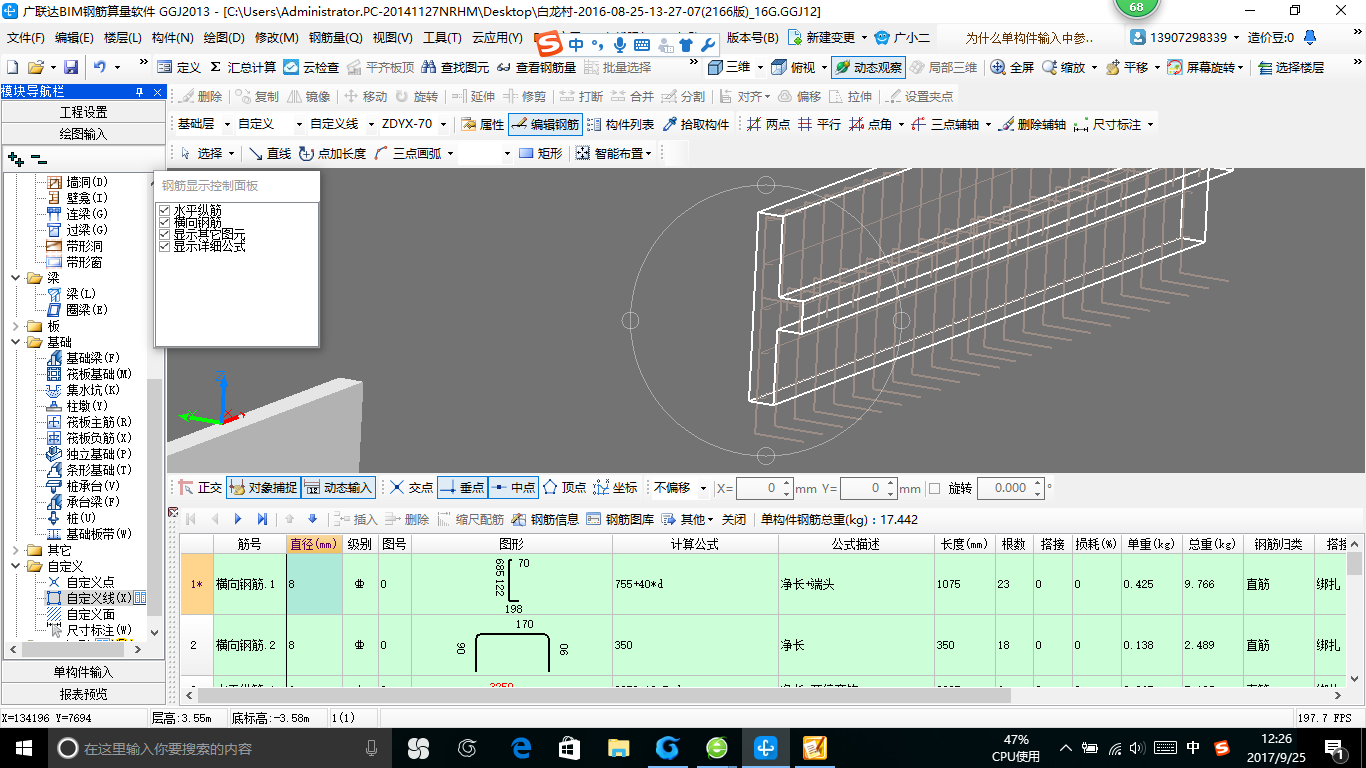Uncheck 显示详细公式 checkbox
1366x768 pixels.
pos(165,246)
